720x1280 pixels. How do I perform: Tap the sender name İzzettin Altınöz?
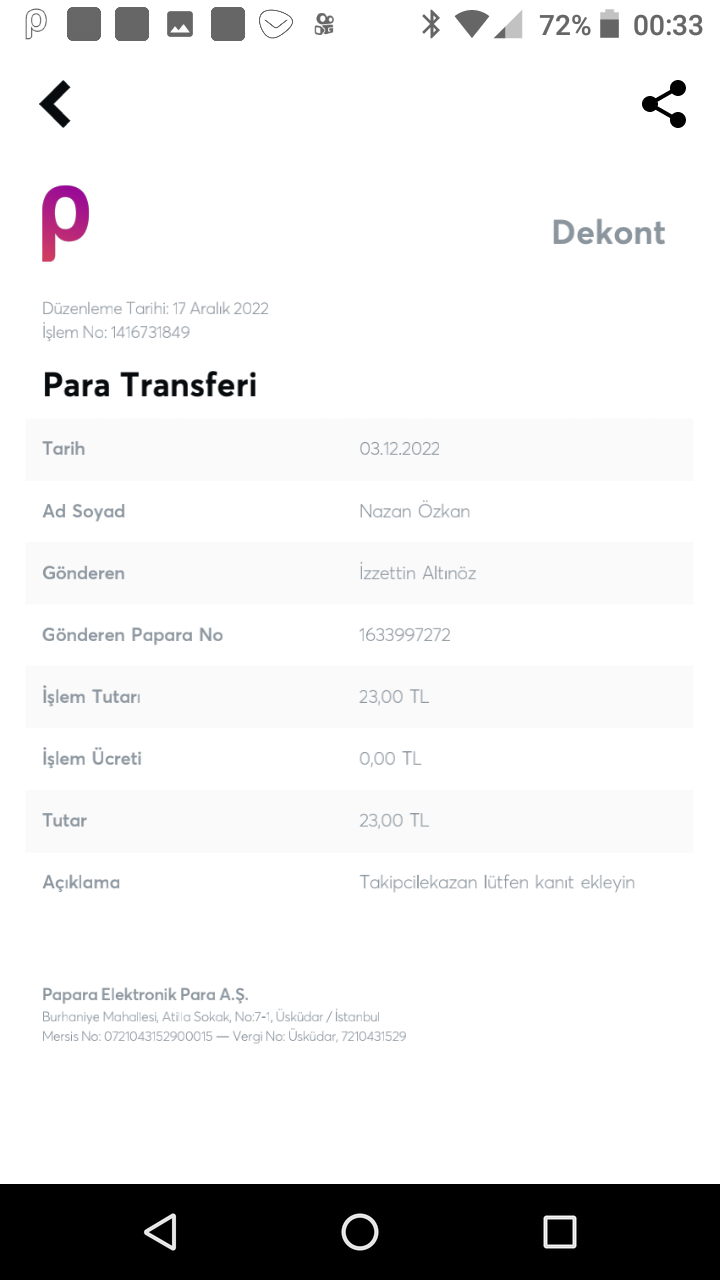[418, 573]
